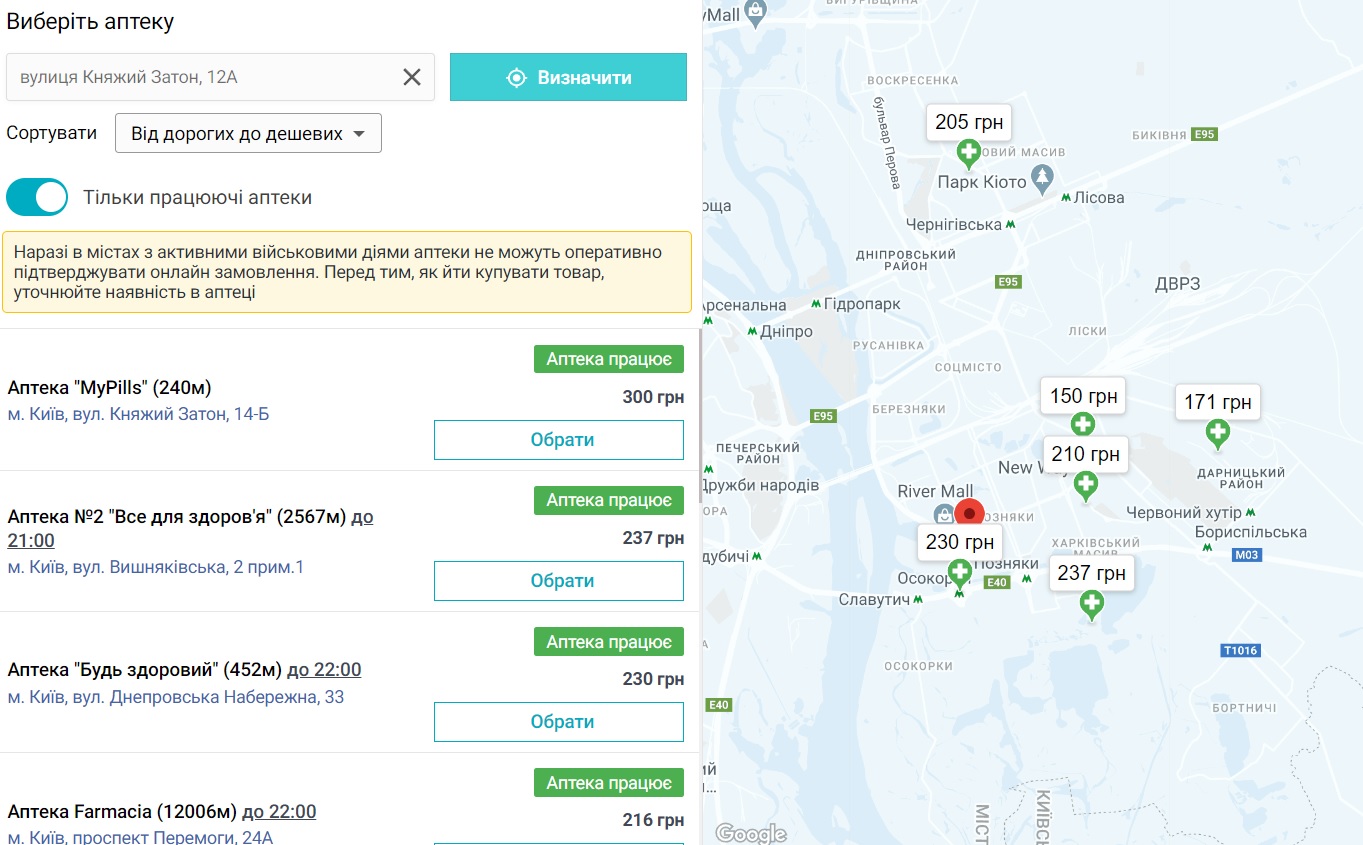The image size is (1363, 845).
Task: Click the River Mall shopping icon
Action: point(943,514)
